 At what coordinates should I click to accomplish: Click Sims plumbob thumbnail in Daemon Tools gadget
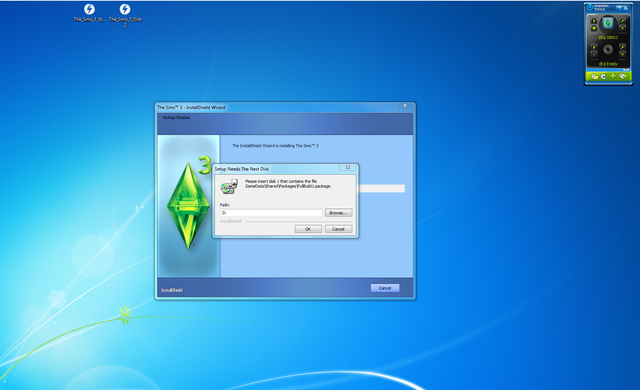[608, 23]
